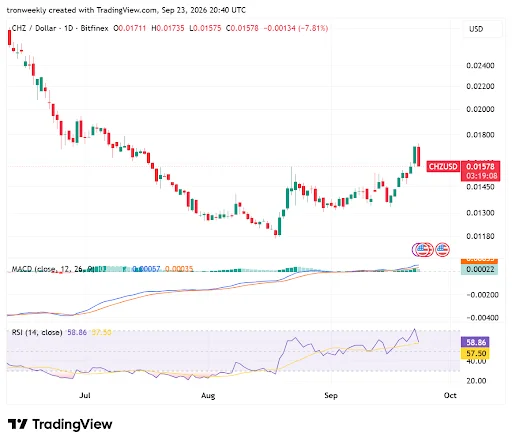This screenshot has height=444, width=512.
Task: Click the 20.00 RSI axis label
Action: (476, 381)
